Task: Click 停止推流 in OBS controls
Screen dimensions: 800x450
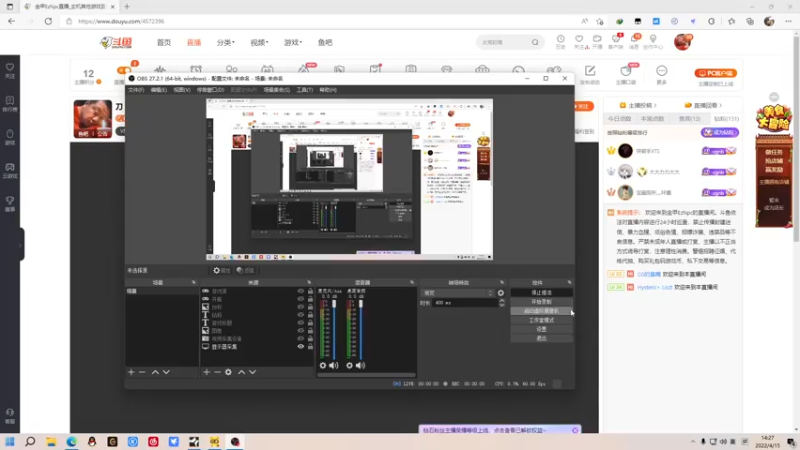Action: click(541, 293)
